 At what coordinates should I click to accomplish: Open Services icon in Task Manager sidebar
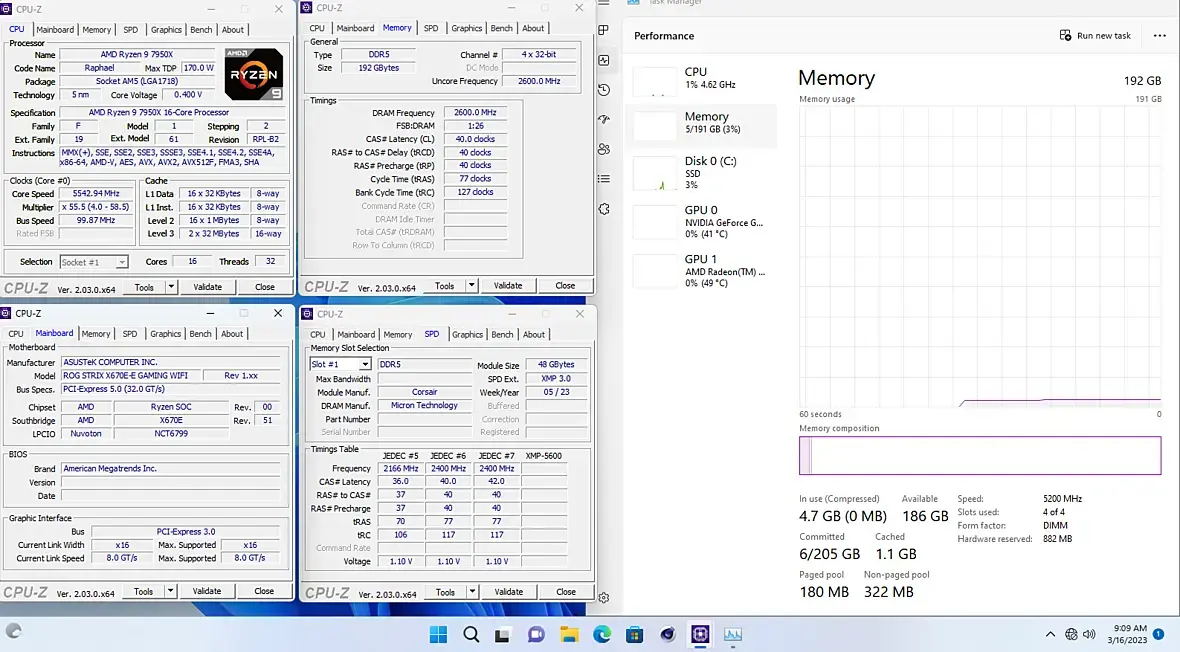(x=604, y=209)
